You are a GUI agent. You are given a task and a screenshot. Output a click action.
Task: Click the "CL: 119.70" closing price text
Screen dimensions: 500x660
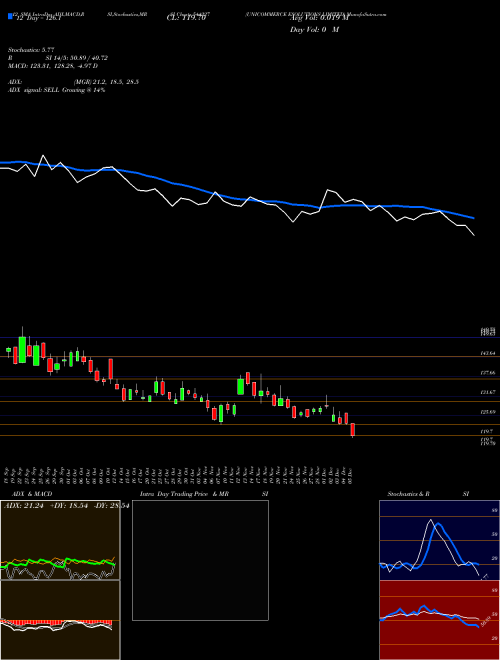(186, 18)
